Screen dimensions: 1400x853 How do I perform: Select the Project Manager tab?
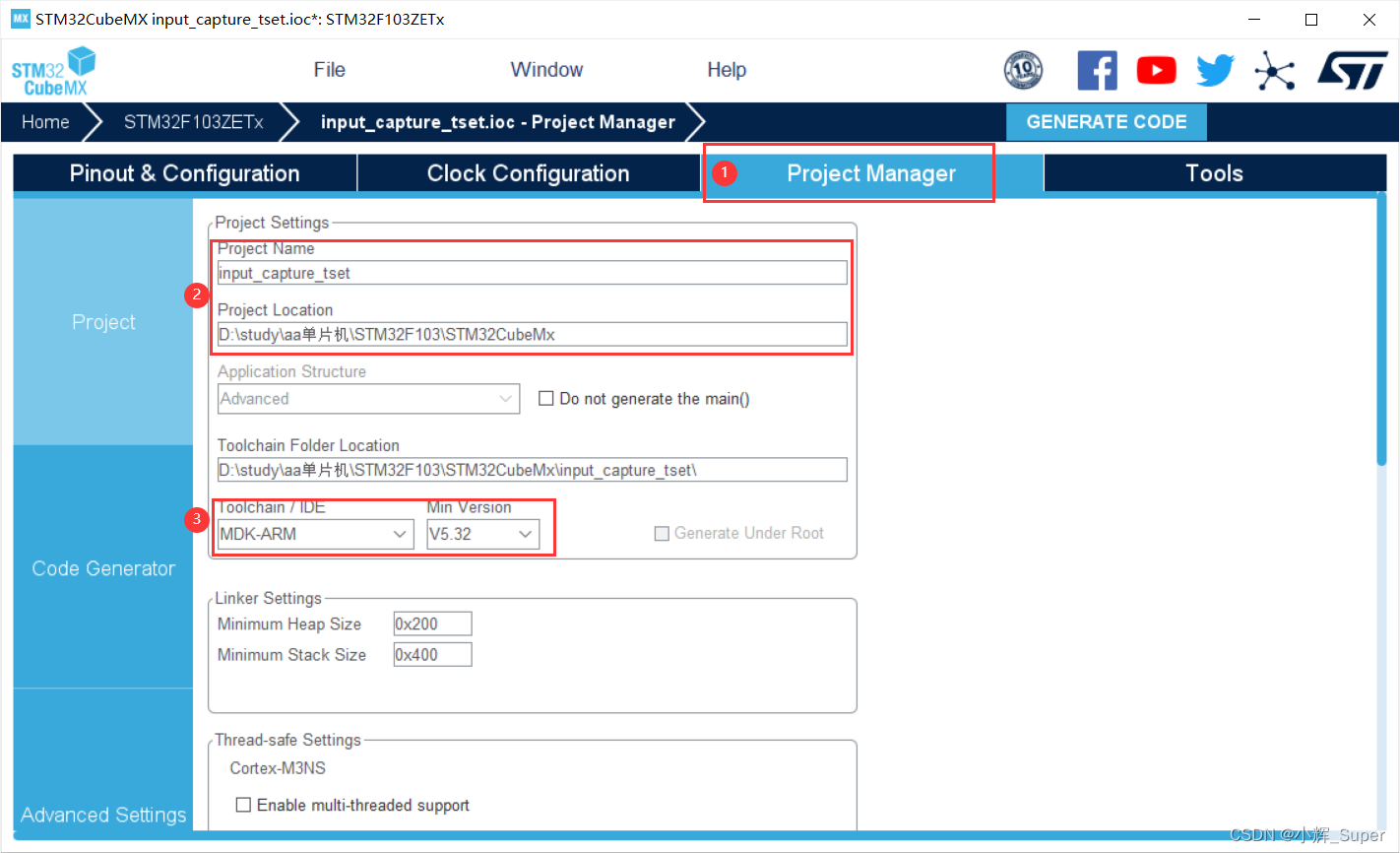click(x=871, y=173)
